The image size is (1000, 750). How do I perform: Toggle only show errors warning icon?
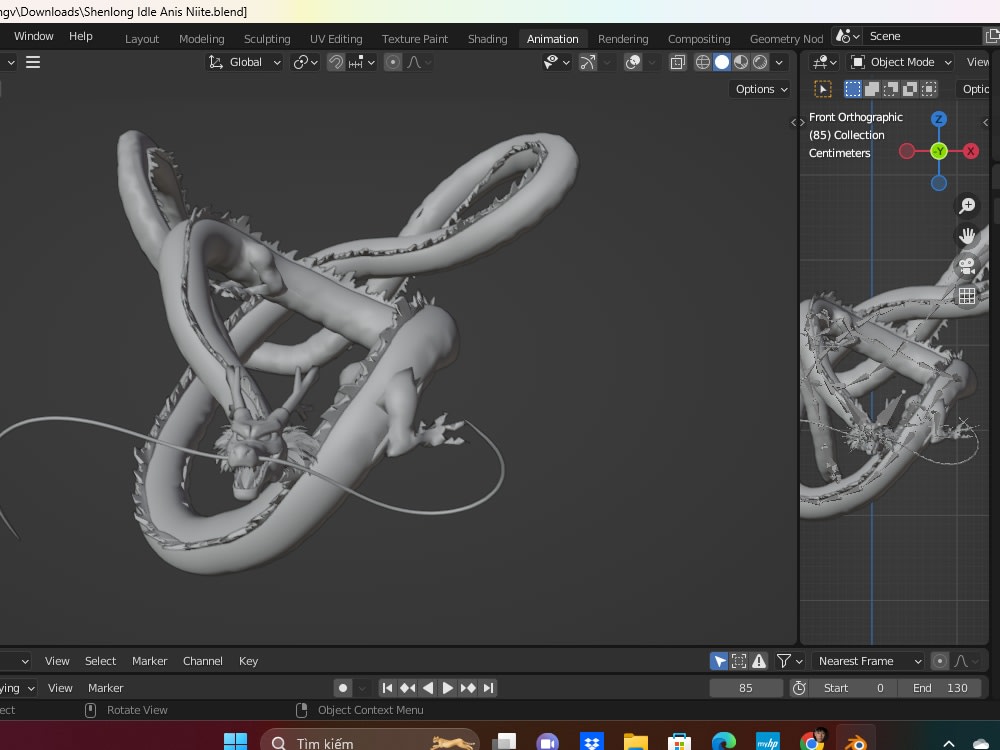pos(758,661)
